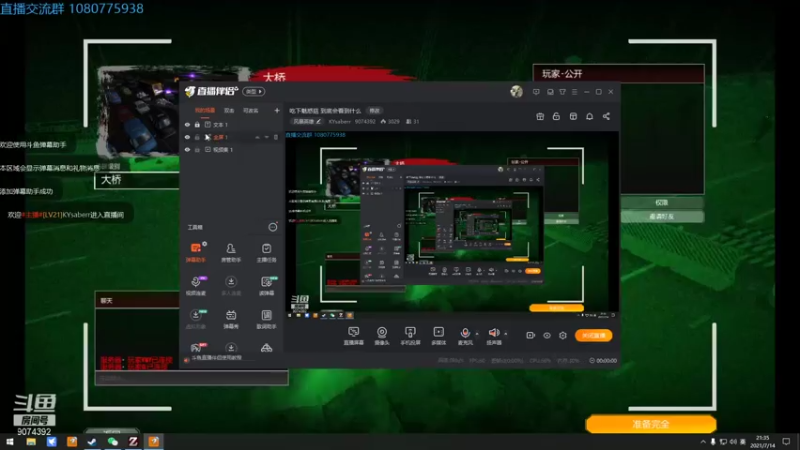Click the orange stop streaming button
This screenshot has width=800, height=450.
tap(593, 335)
